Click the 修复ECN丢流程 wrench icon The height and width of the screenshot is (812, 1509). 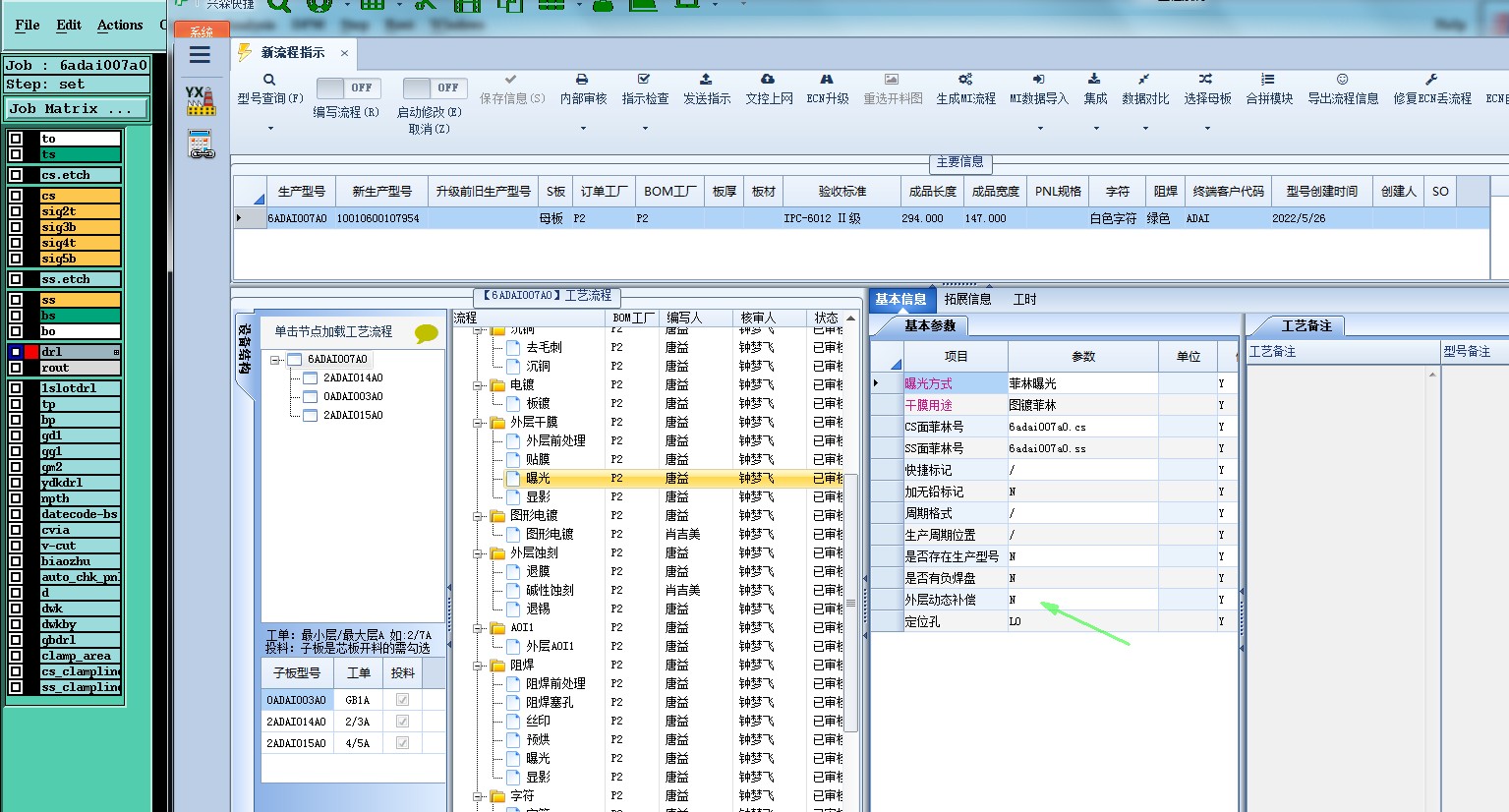point(1431,79)
